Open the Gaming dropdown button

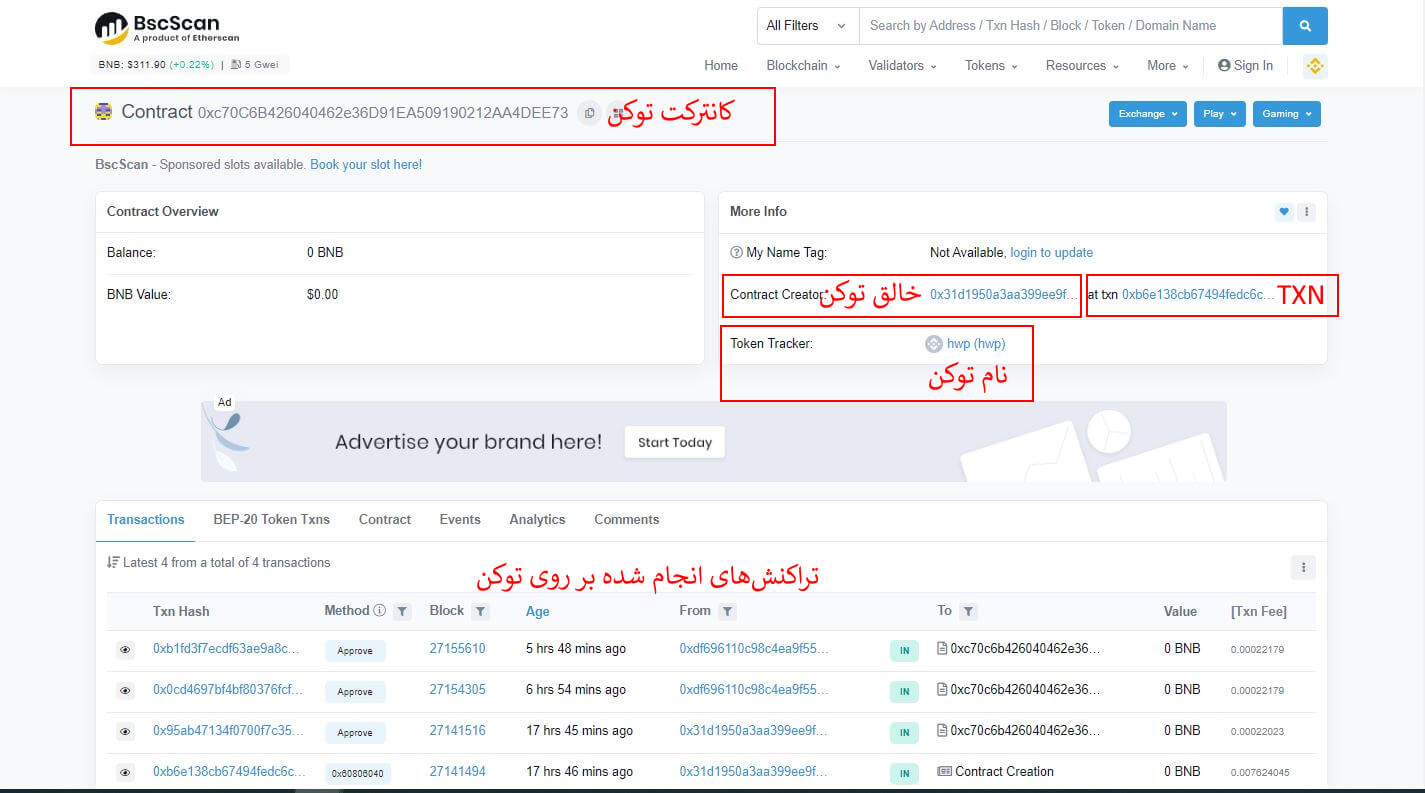[1286, 114]
